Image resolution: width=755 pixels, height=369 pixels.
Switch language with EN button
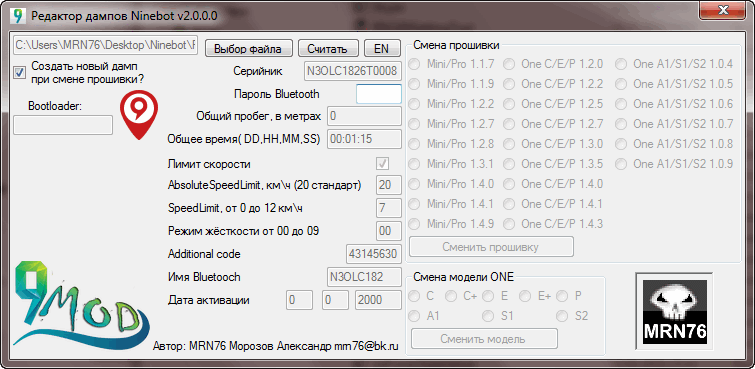381,49
